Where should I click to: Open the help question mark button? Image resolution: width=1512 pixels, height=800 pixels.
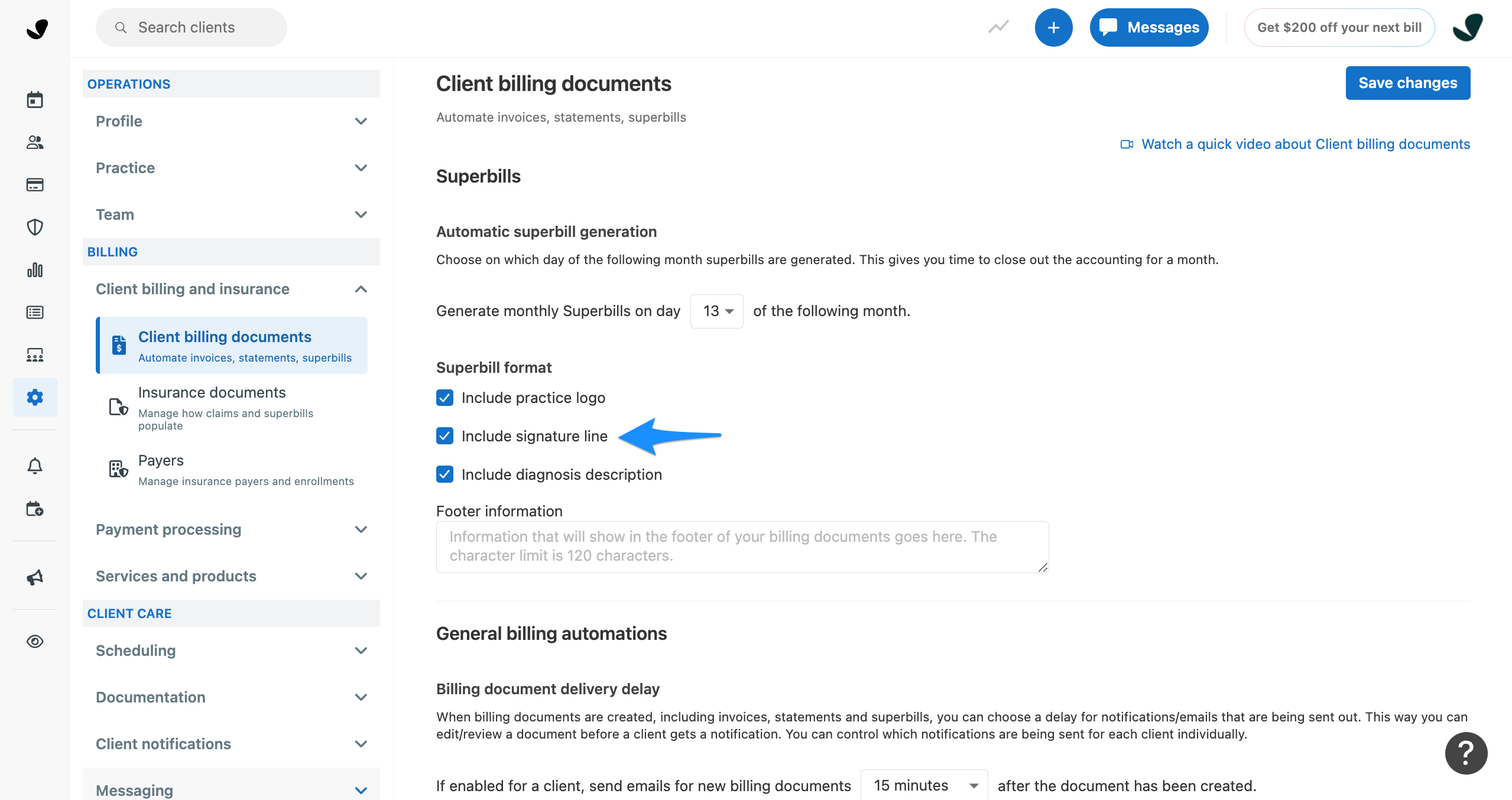[1466, 753]
